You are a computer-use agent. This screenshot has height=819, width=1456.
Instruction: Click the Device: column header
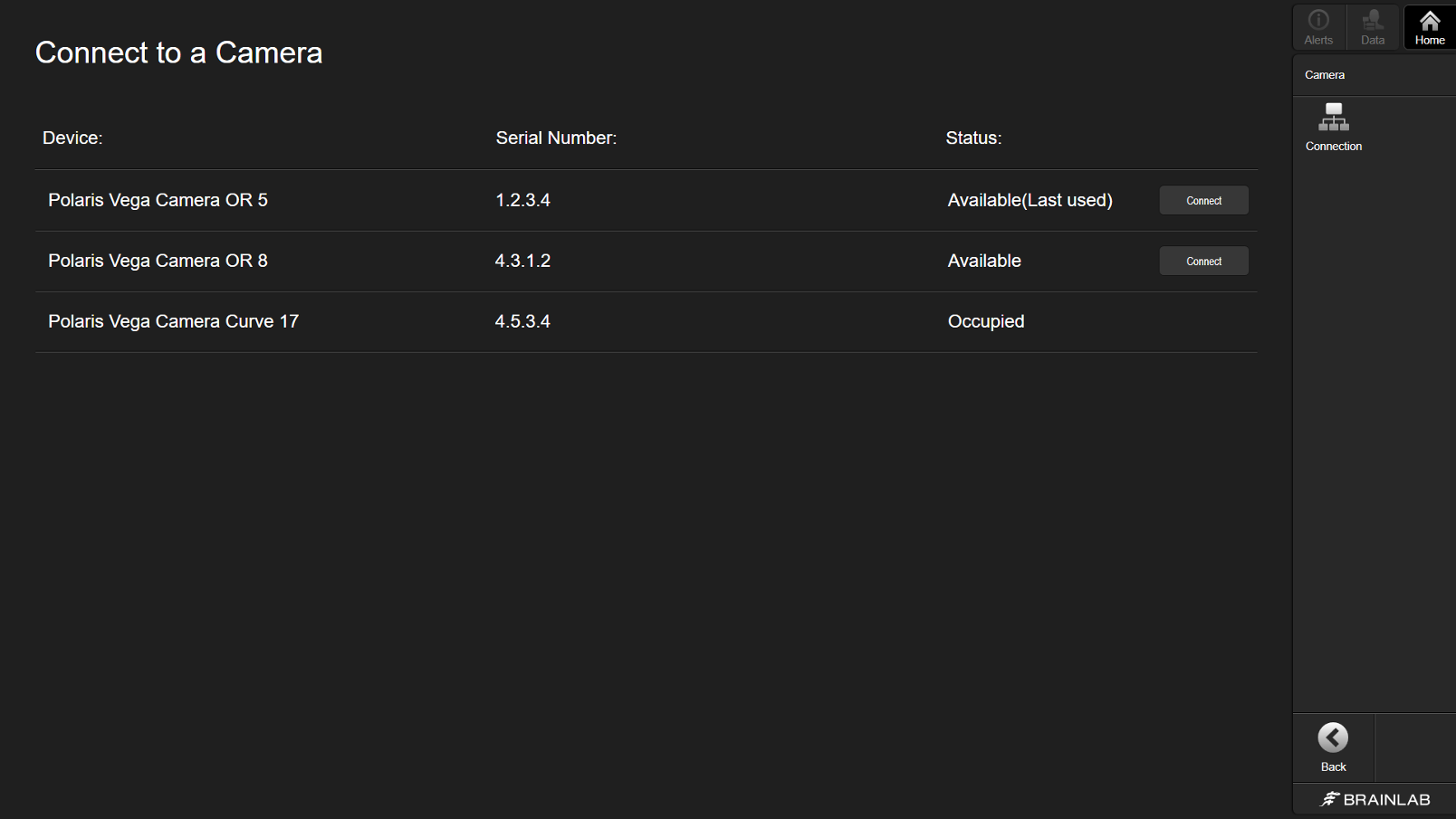click(x=72, y=138)
